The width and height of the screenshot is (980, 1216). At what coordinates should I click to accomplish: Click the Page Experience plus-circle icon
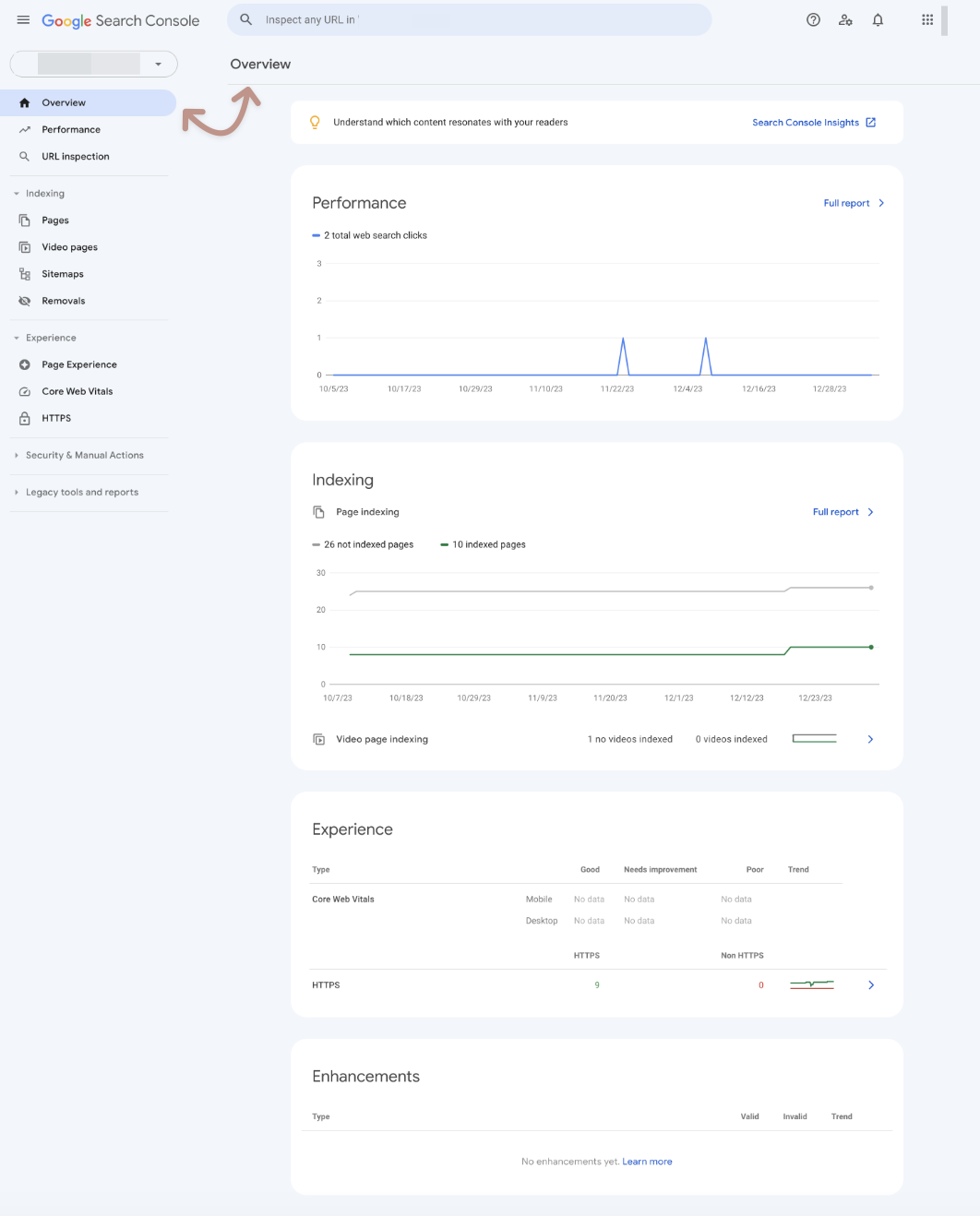[25, 364]
